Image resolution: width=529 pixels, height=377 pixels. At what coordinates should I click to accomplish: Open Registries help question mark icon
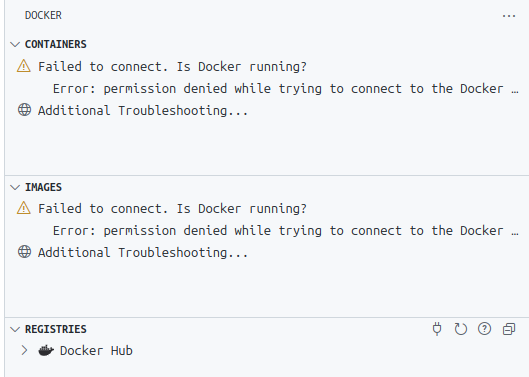pyautogui.click(x=484, y=329)
